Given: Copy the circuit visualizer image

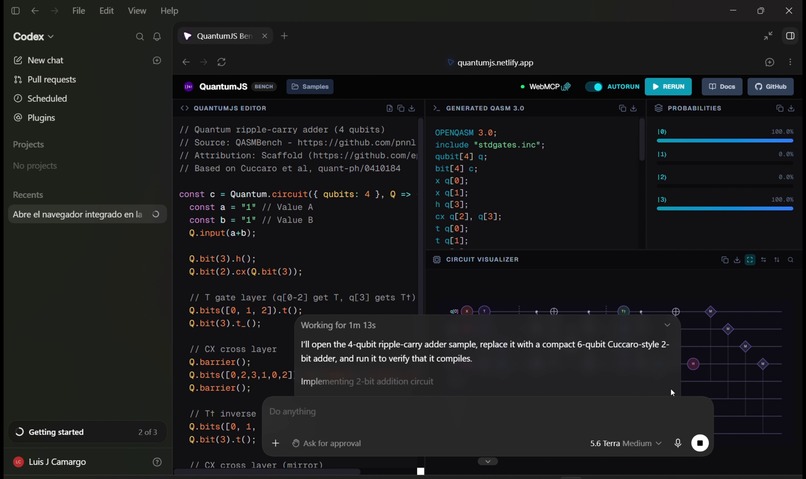Looking at the screenshot, I should coord(725,260).
